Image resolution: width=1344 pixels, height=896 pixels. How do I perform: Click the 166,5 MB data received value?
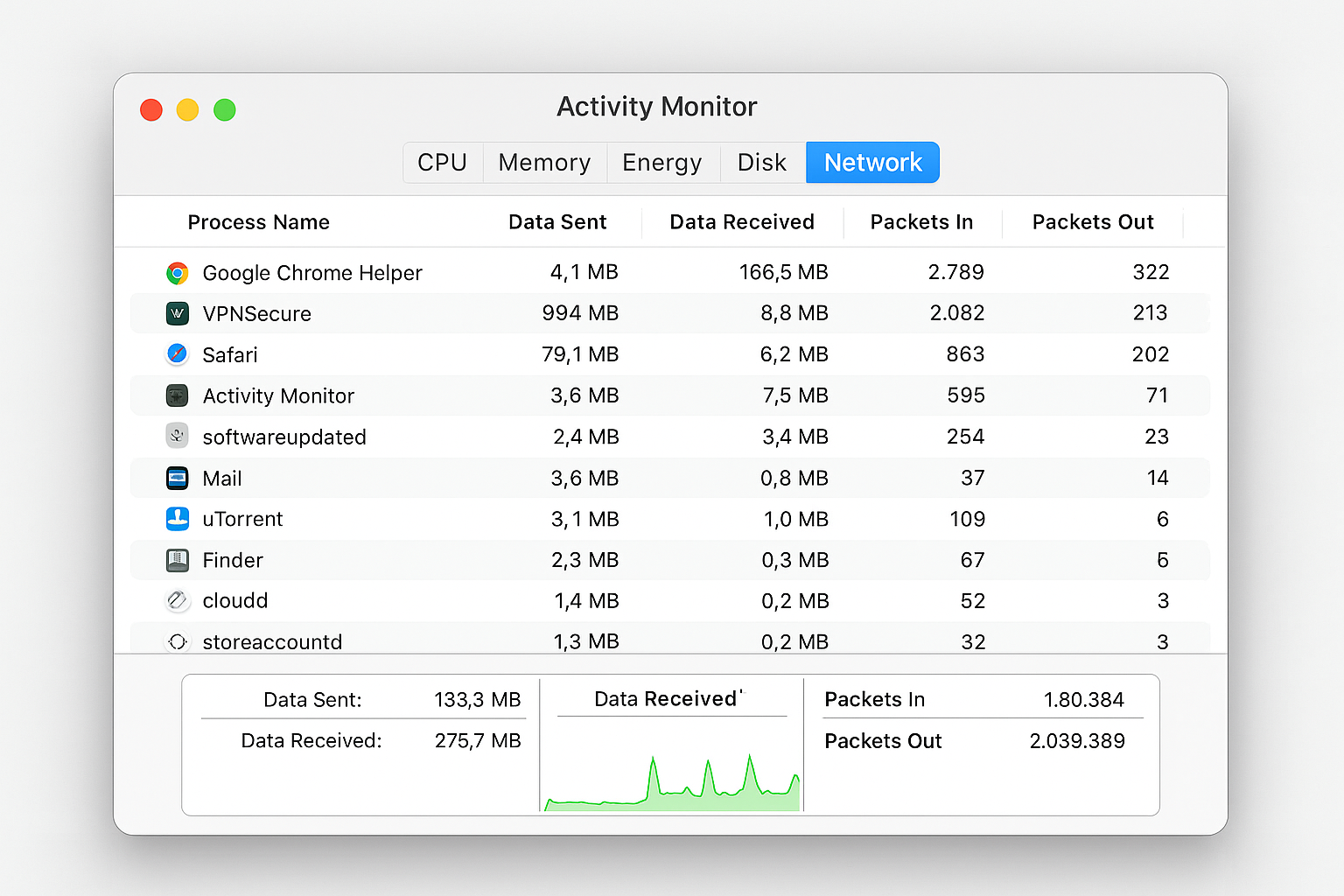pos(784,272)
